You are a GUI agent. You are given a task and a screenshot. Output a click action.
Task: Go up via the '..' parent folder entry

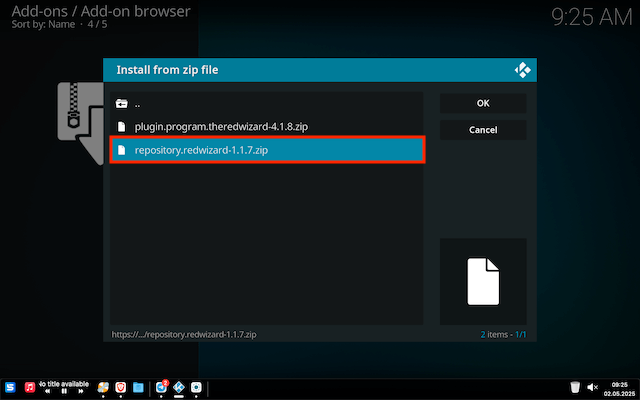[267, 104]
